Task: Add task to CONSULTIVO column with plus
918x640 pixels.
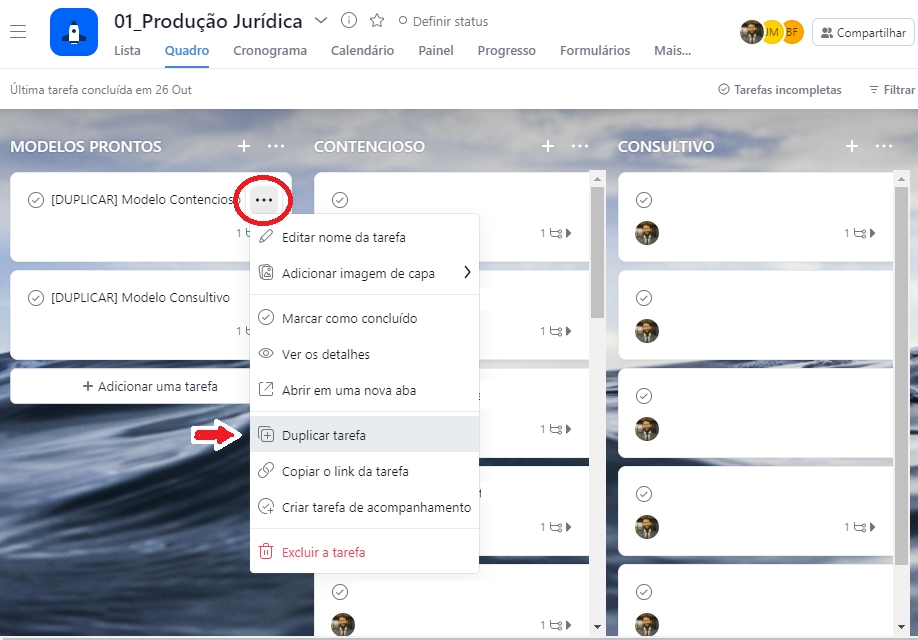Action: click(852, 146)
